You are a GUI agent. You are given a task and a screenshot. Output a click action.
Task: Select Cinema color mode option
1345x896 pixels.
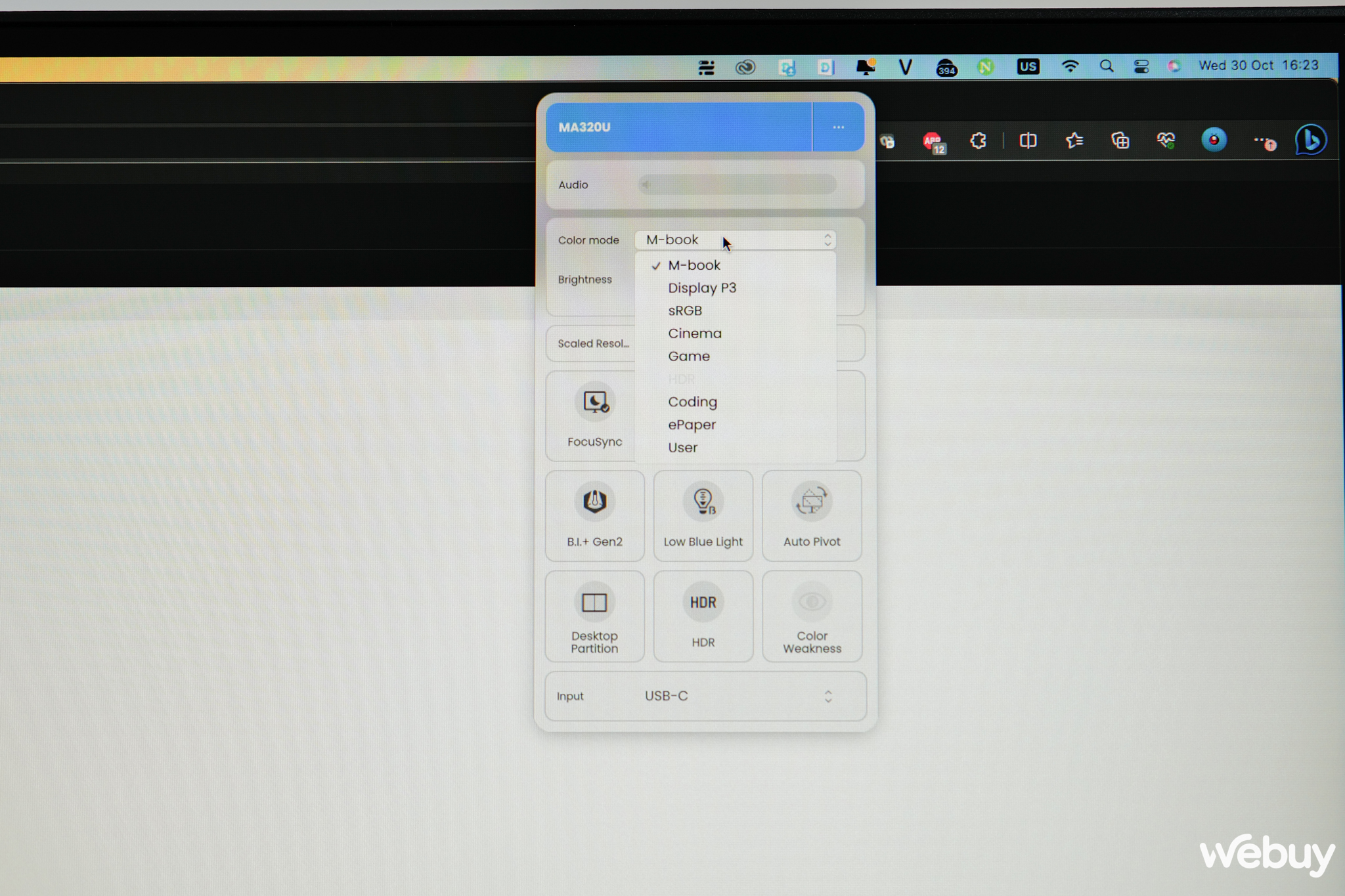pos(694,333)
